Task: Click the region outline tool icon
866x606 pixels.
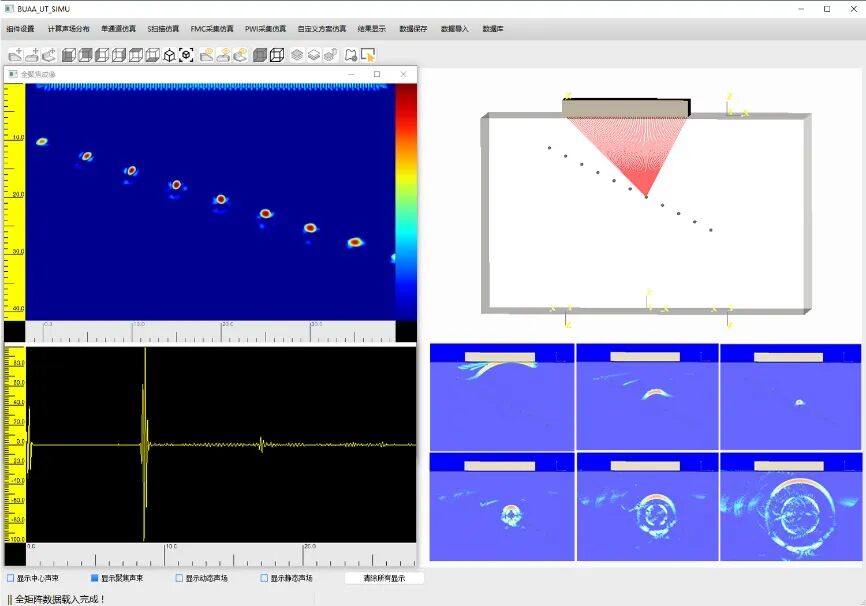Action: point(351,55)
